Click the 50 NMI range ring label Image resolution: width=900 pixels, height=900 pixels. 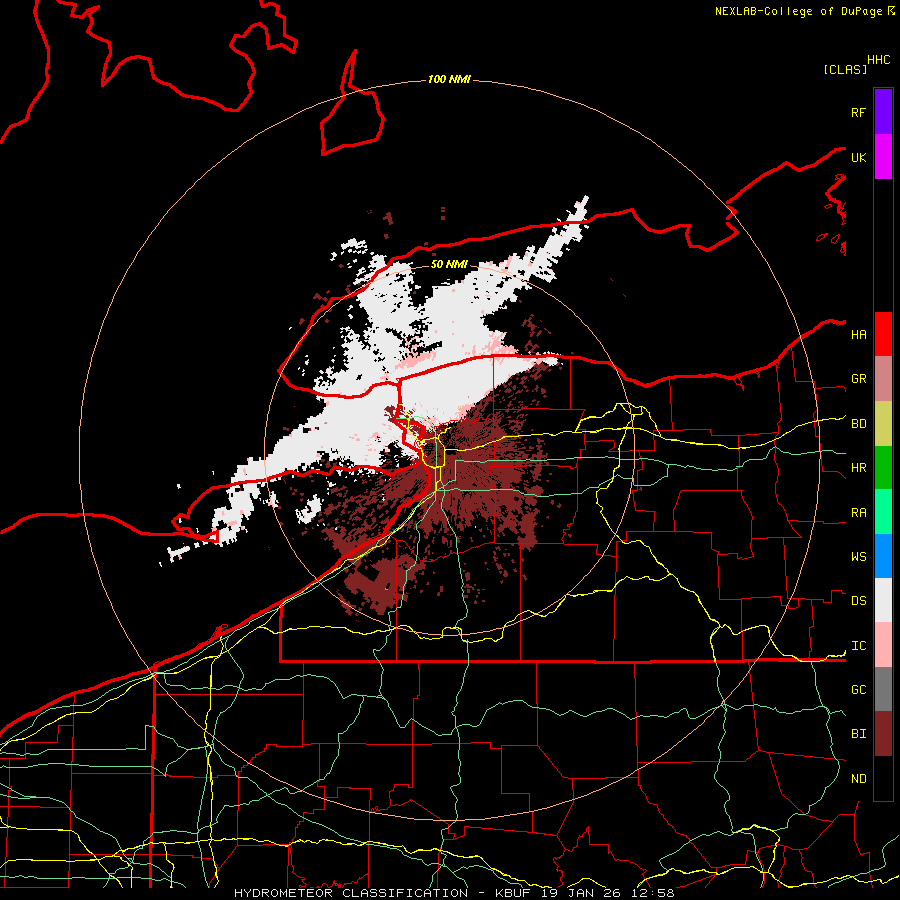point(449,264)
